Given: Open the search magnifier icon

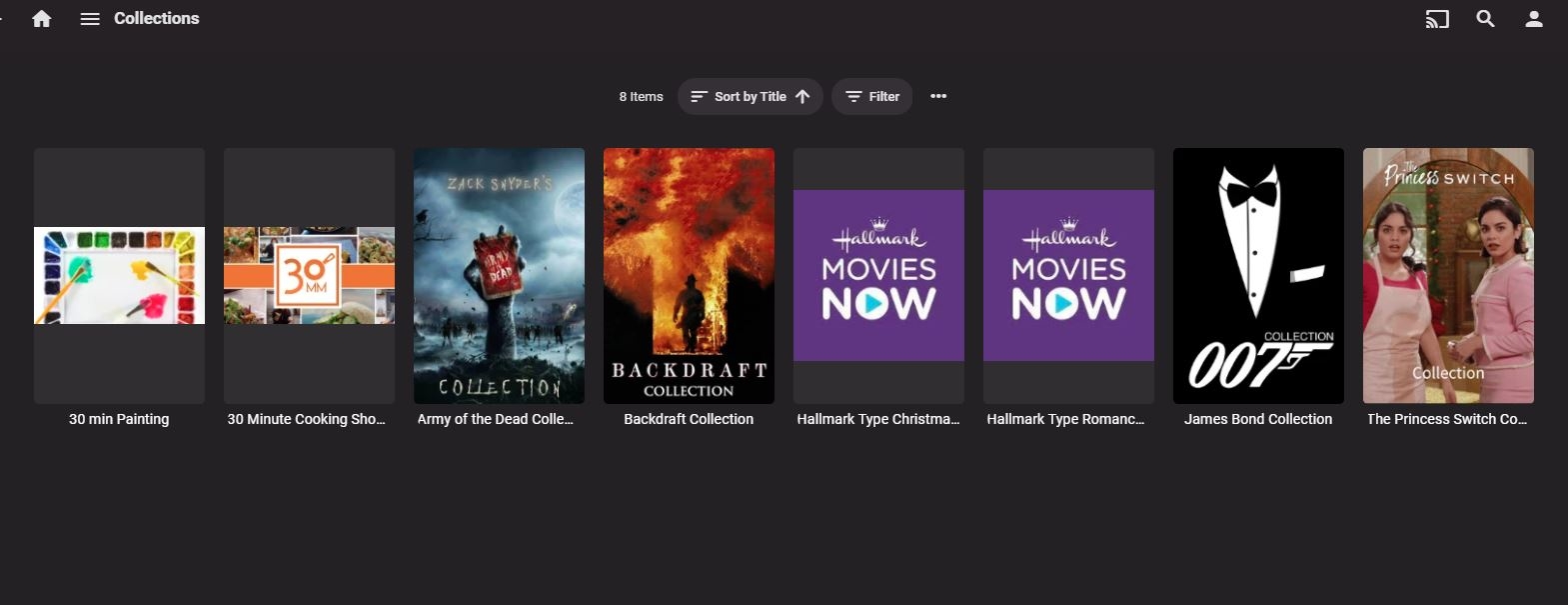Looking at the screenshot, I should pyautogui.click(x=1485, y=19).
